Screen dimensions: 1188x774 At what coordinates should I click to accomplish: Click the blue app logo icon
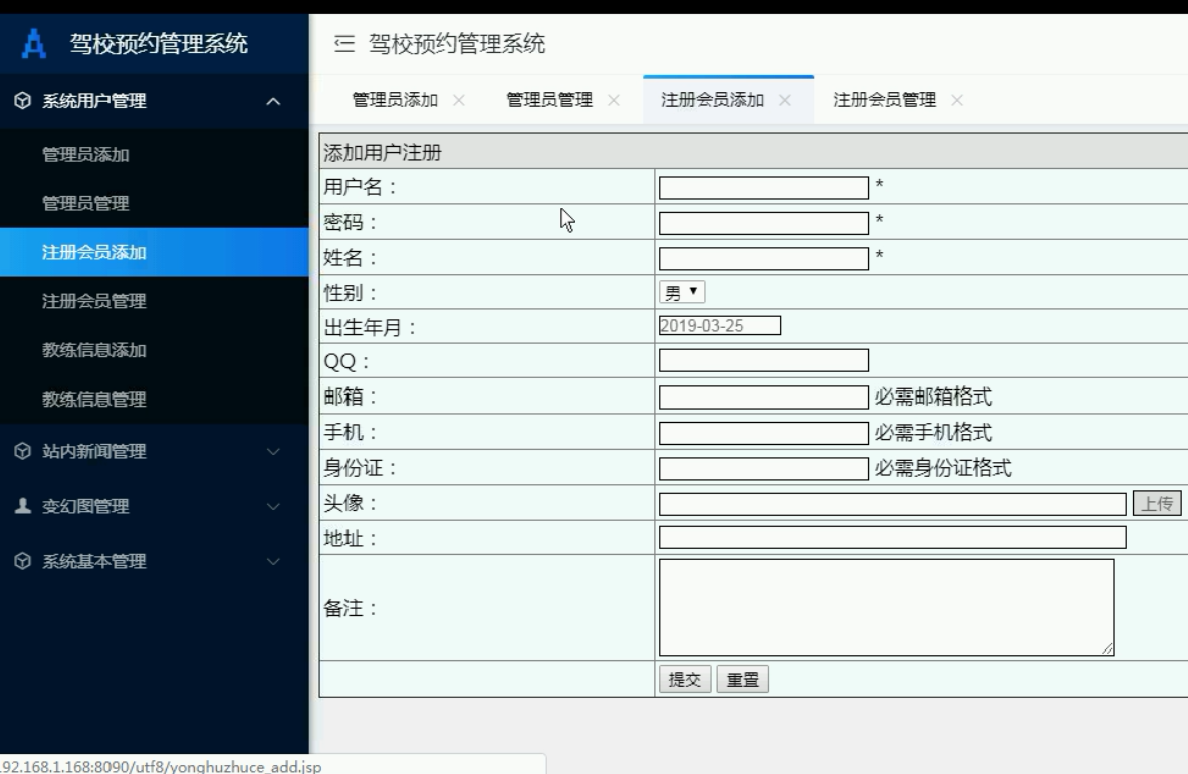[33, 43]
